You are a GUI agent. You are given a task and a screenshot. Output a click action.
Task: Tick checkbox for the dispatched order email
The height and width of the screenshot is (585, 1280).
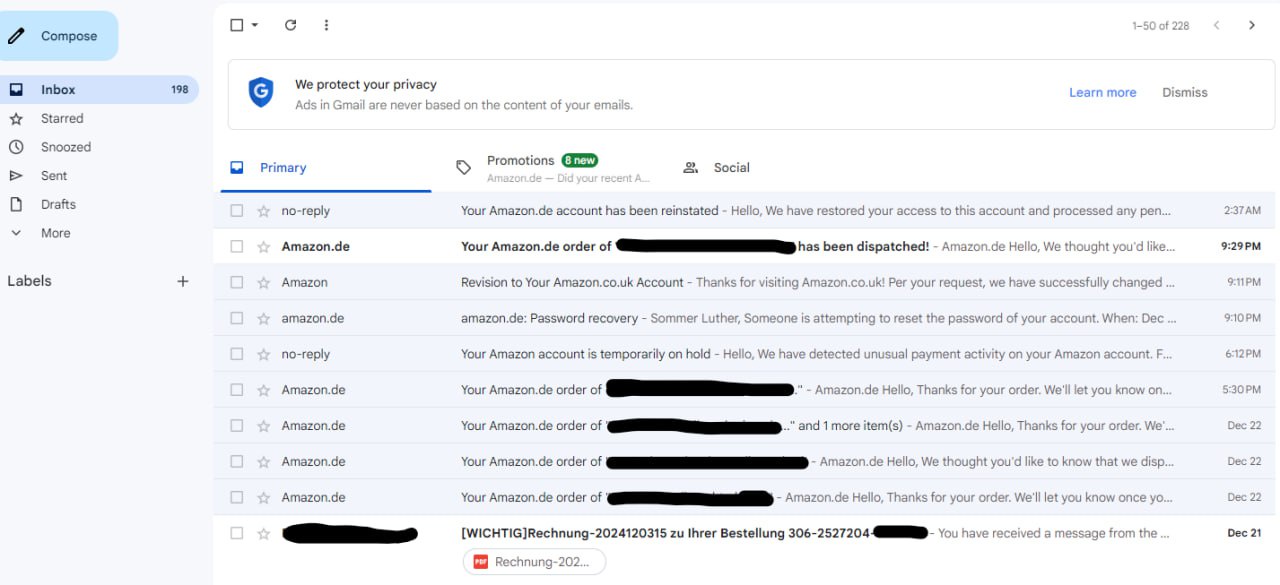click(237, 246)
